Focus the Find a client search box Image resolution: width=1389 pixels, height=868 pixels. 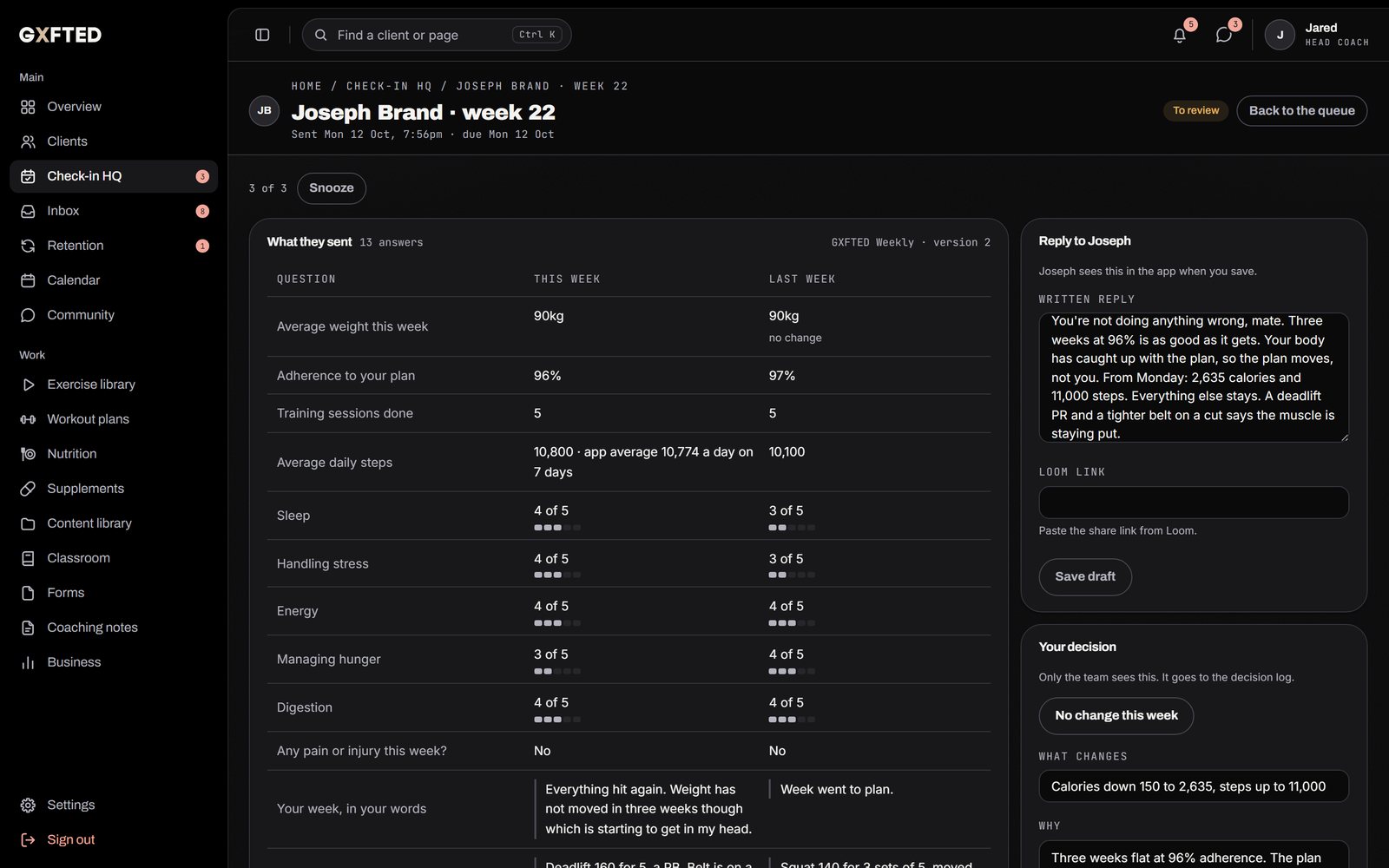tap(437, 35)
